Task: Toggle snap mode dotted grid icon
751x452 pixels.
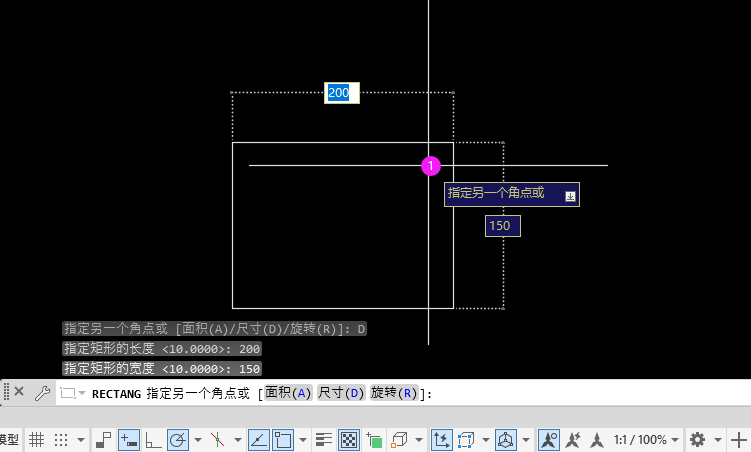Action: [x=61, y=440]
